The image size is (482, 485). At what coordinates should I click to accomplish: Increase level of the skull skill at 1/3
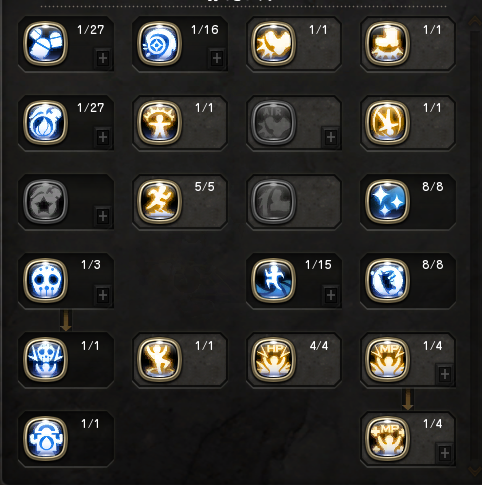pos(103,295)
